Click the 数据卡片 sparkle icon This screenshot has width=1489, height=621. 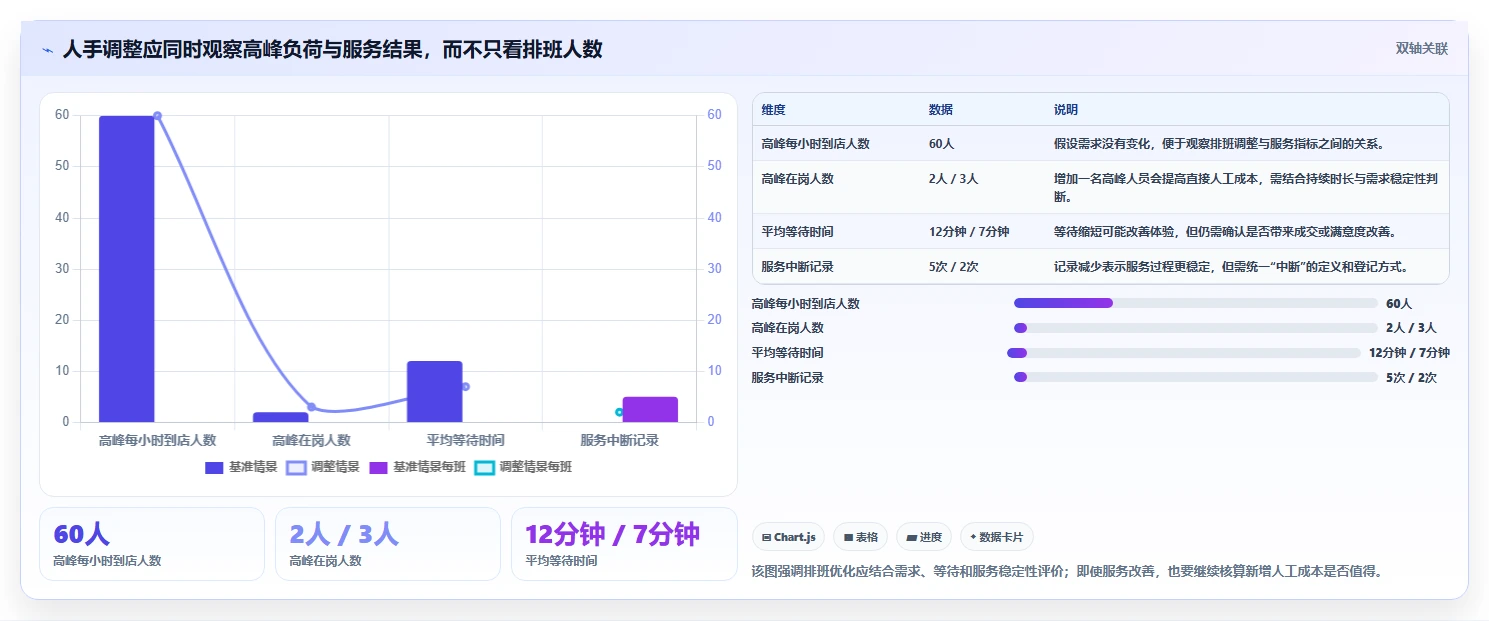coord(973,537)
